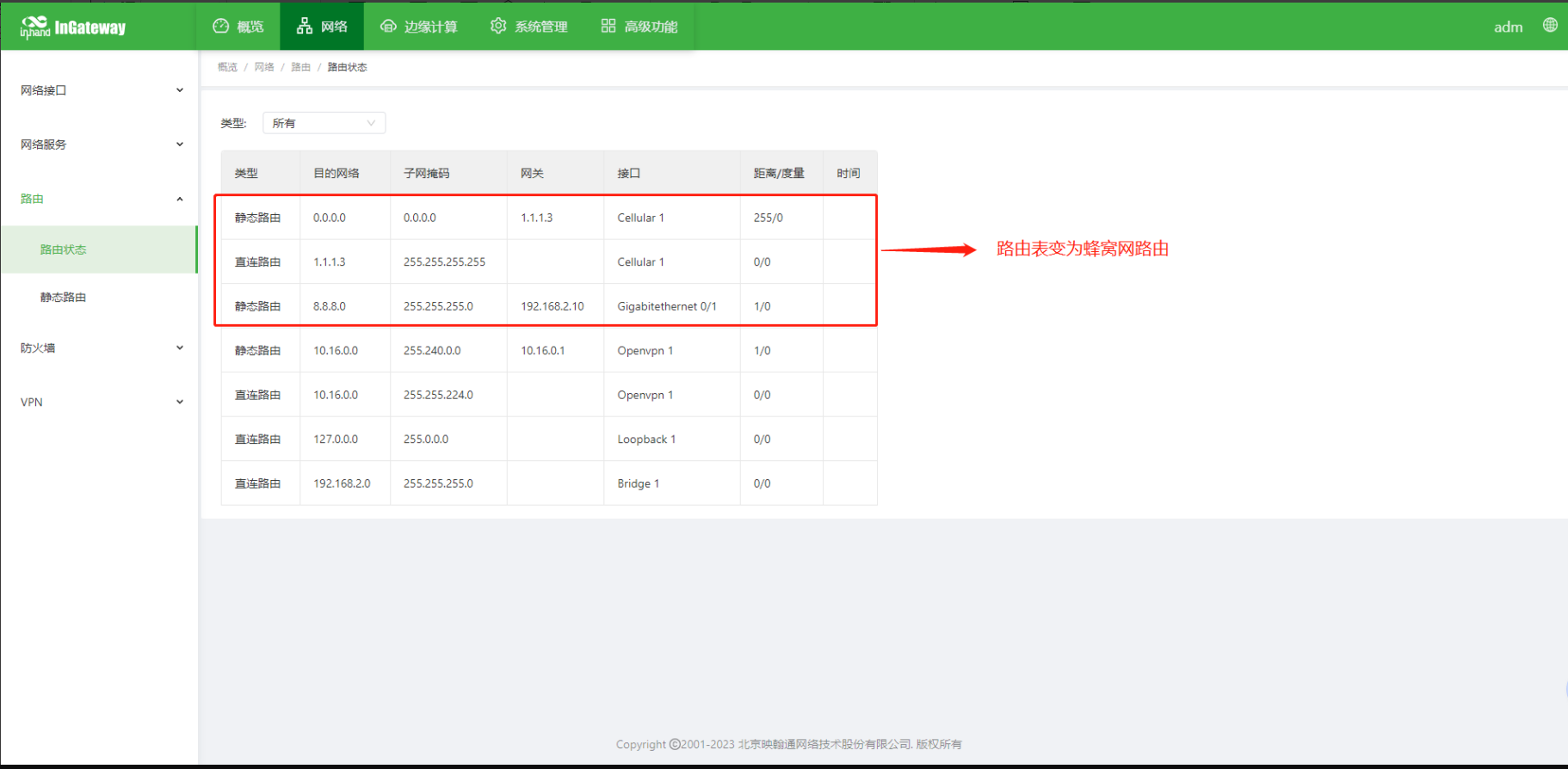This screenshot has height=769, width=1568.
Task: Click the 网络 breadcrumb link
Action: tap(264, 67)
